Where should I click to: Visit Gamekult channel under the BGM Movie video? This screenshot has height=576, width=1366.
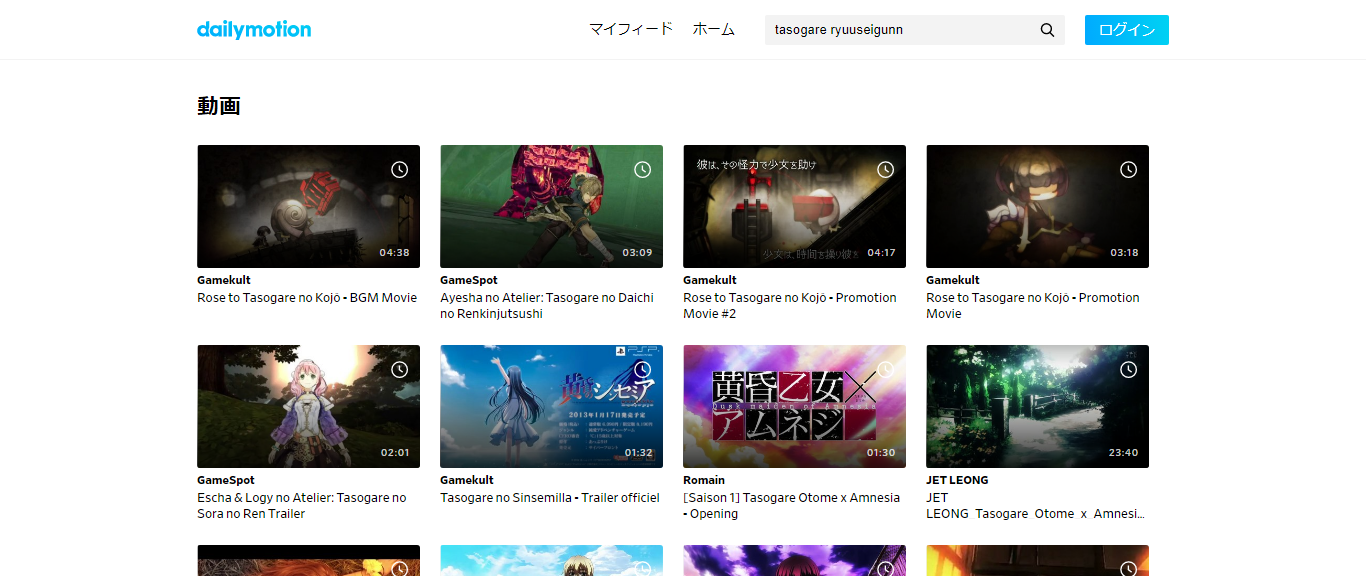tap(224, 280)
